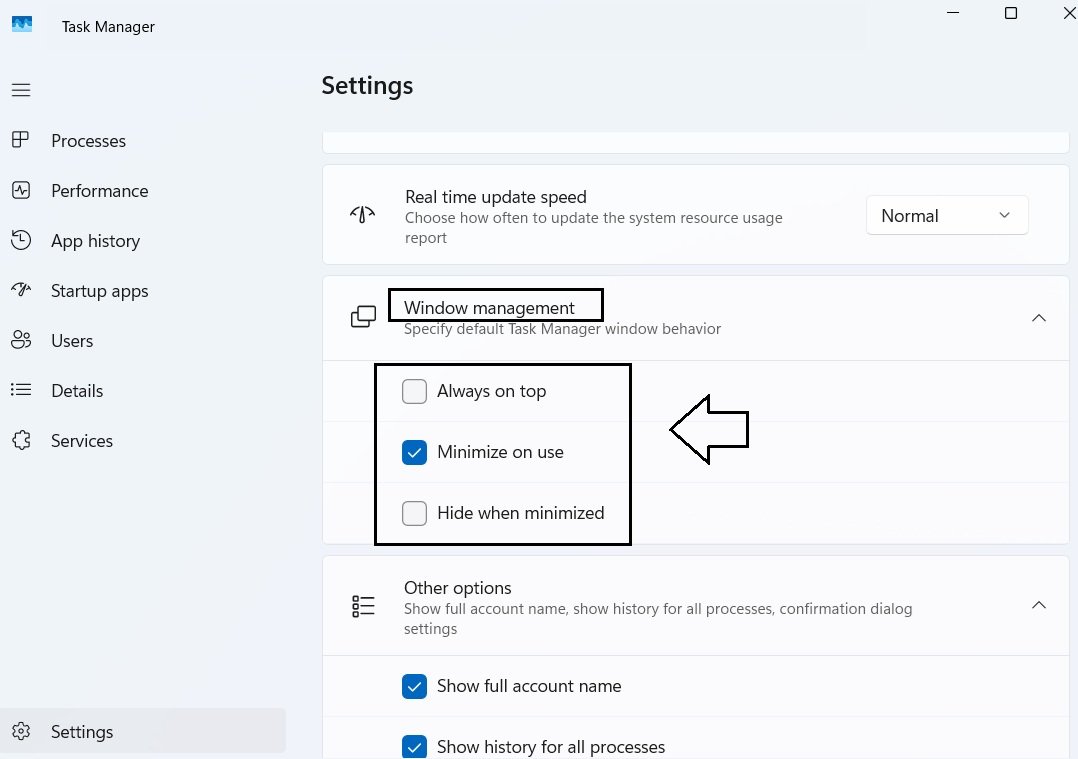Click the Window management windows icon
1078x759 pixels.
[363, 317]
